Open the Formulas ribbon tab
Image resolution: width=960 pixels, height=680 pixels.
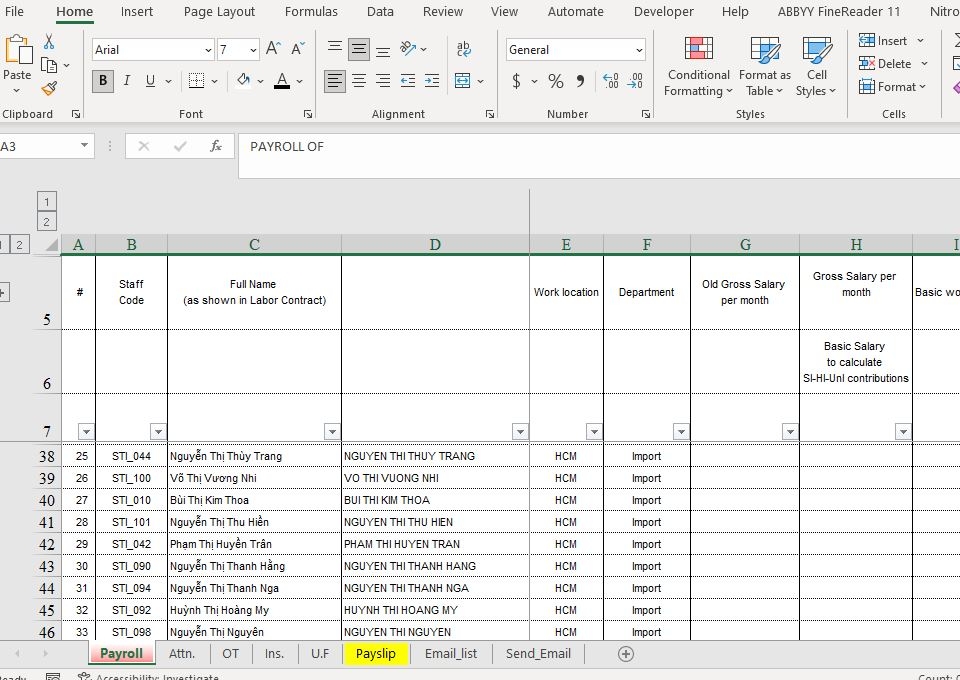click(311, 12)
